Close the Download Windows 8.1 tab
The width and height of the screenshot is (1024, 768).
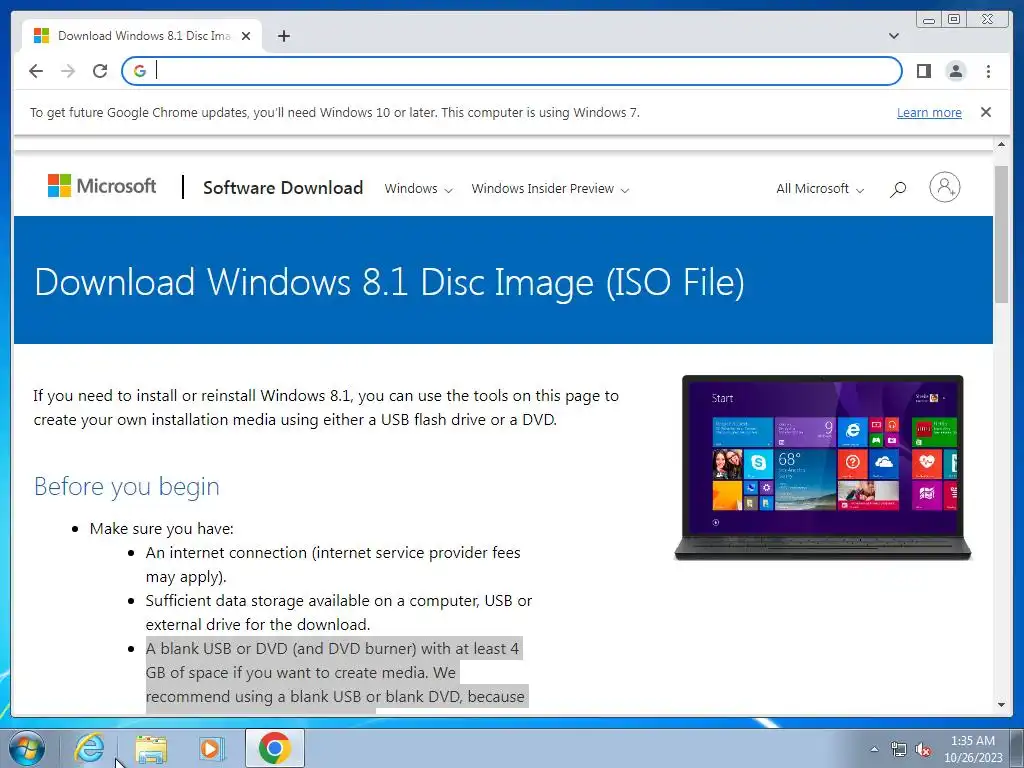click(x=246, y=36)
